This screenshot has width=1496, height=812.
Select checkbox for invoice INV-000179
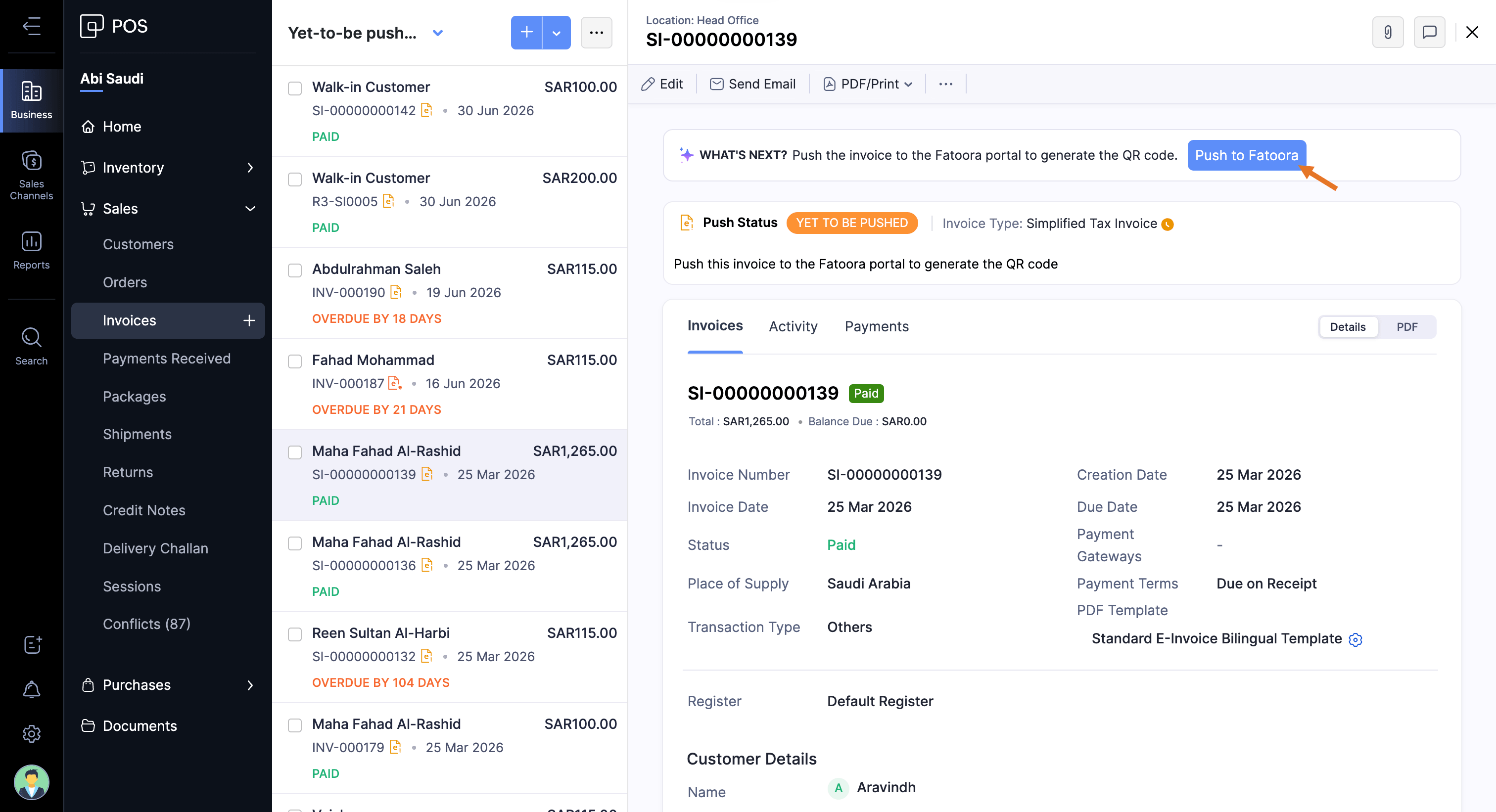point(295,725)
